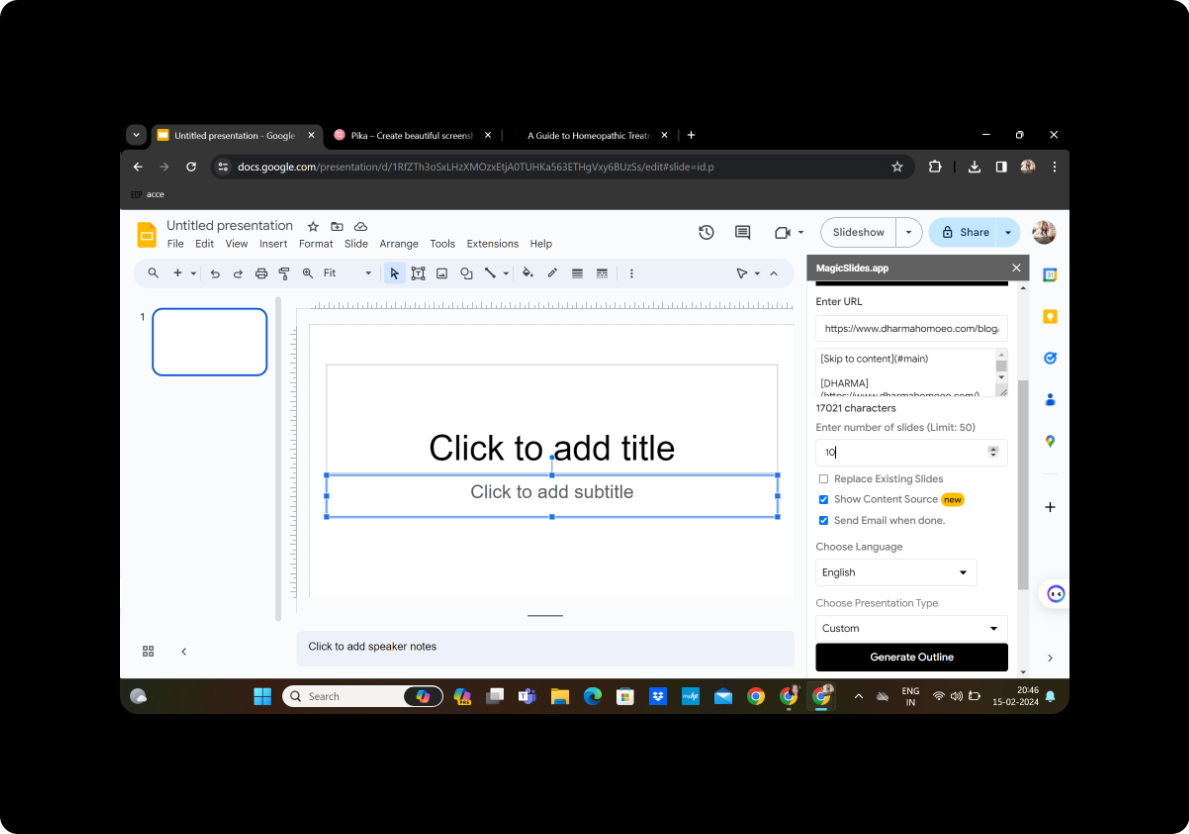Open the English language dropdown

[896, 572]
